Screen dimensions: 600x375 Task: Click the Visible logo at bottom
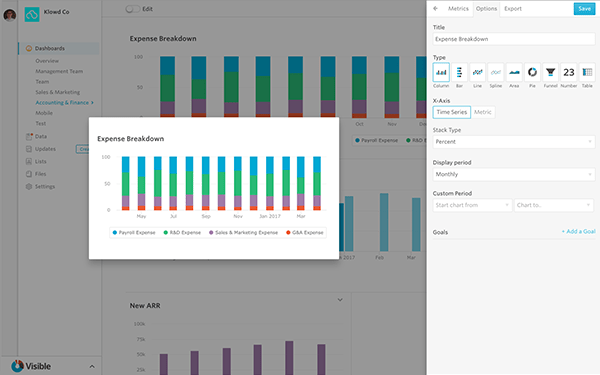click(x=31, y=366)
